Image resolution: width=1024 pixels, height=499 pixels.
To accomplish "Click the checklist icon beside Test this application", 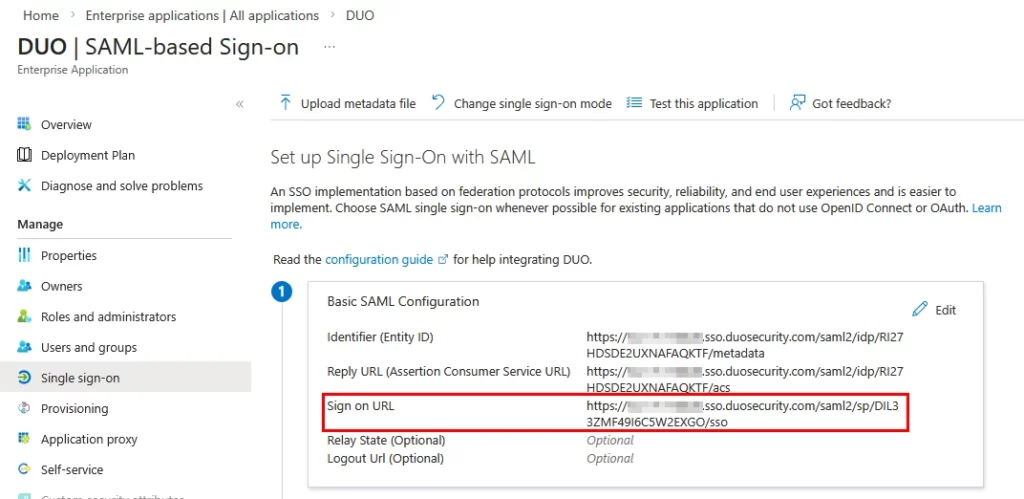I will click(633, 103).
